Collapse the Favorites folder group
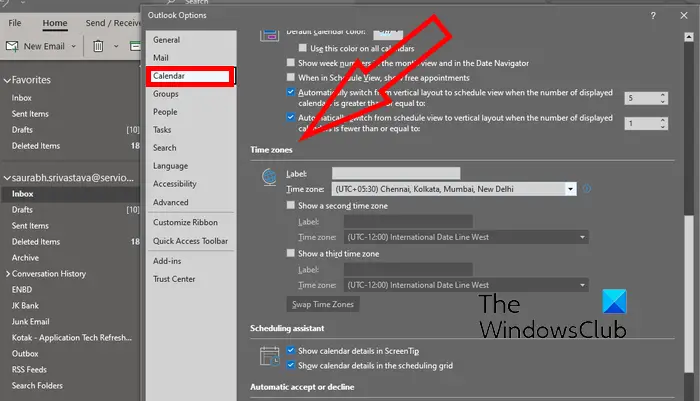Viewport: 700px width, 401px height. 7,80
